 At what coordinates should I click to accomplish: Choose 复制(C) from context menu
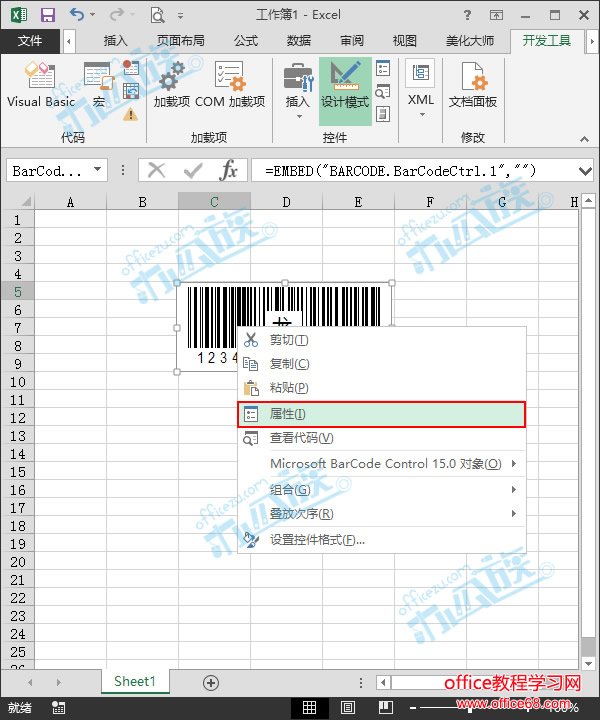(381, 364)
